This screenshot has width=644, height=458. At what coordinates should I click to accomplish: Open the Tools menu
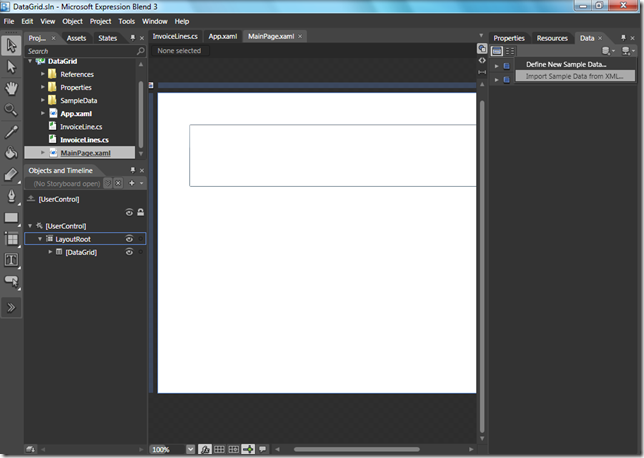pos(126,21)
